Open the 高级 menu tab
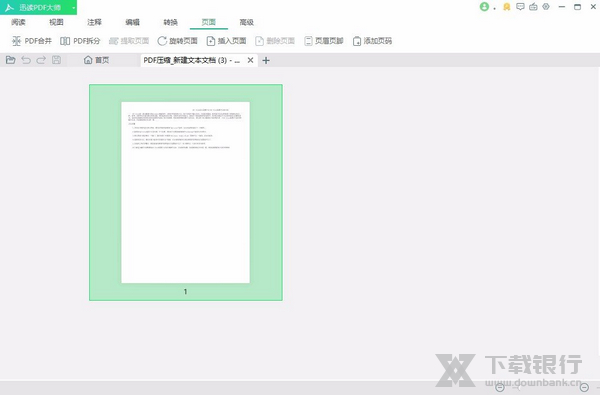 246,22
